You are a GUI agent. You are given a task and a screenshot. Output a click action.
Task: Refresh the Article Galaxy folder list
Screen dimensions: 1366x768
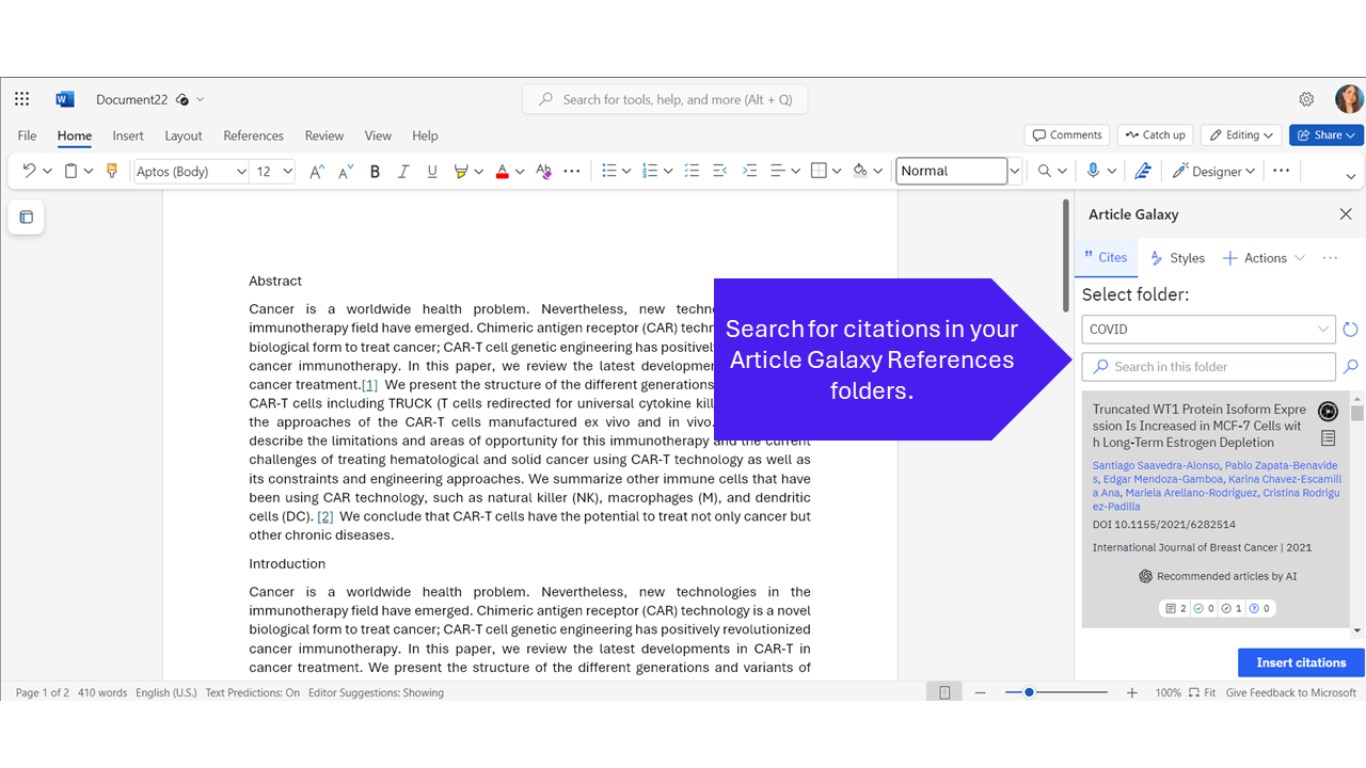point(1350,329)
